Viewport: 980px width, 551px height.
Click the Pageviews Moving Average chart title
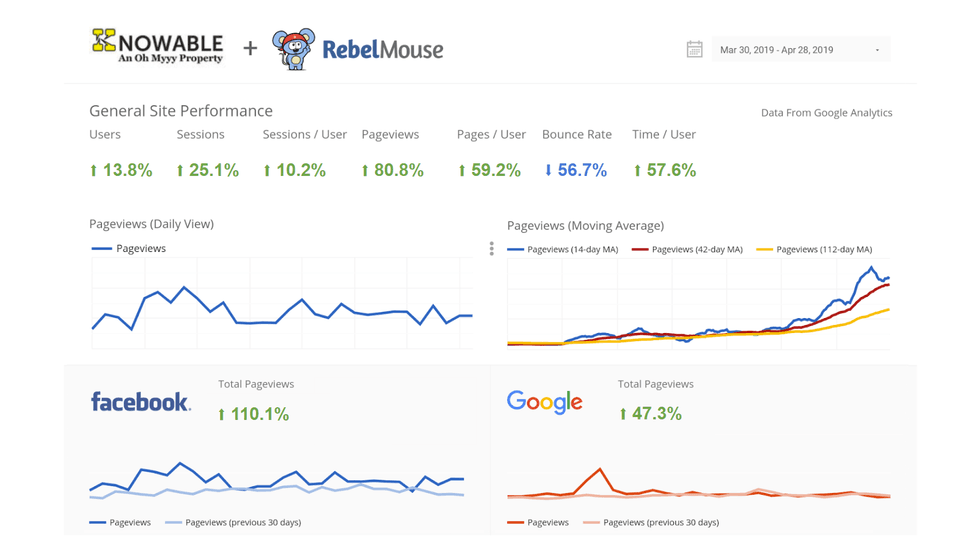585,225
